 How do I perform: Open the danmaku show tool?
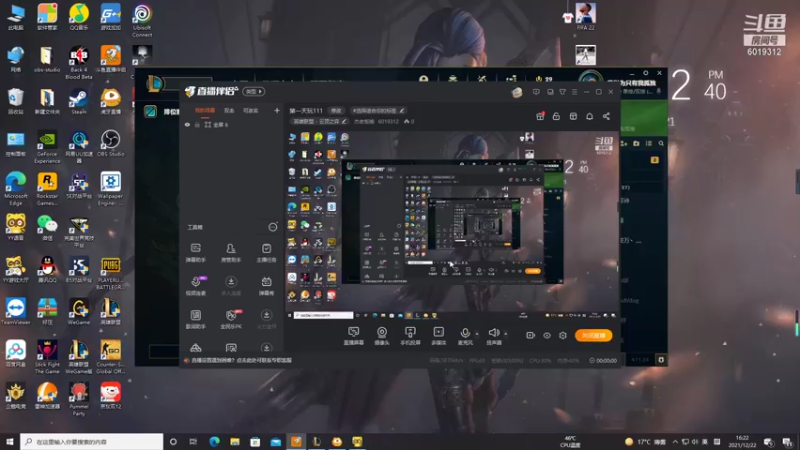click(266, 286)
